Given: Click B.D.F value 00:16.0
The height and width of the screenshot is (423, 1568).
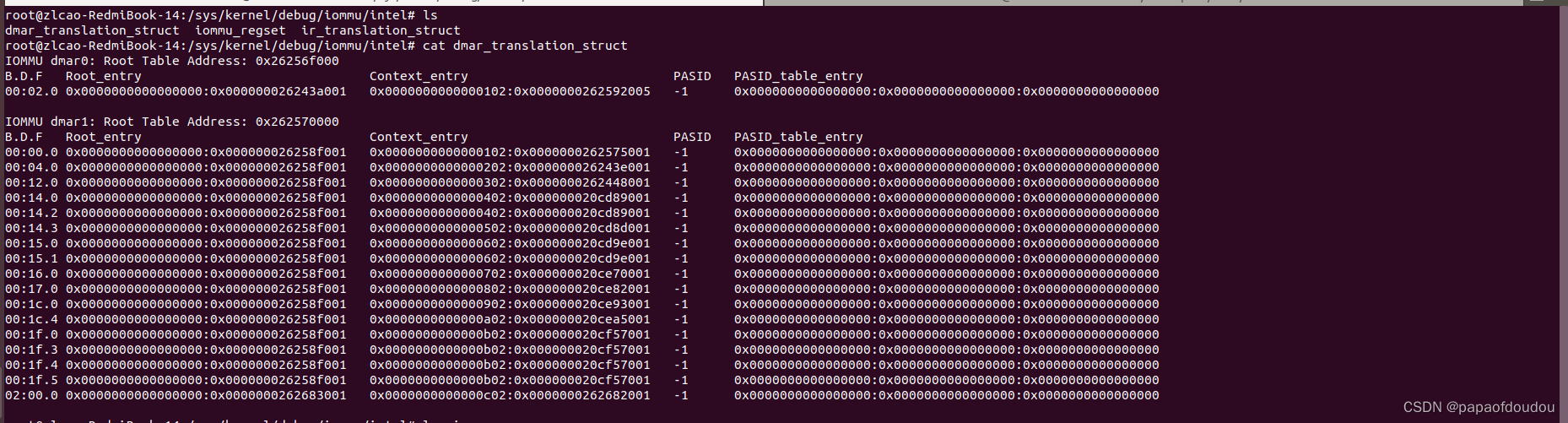Looking at the screenshot, I should coord(32,274).
